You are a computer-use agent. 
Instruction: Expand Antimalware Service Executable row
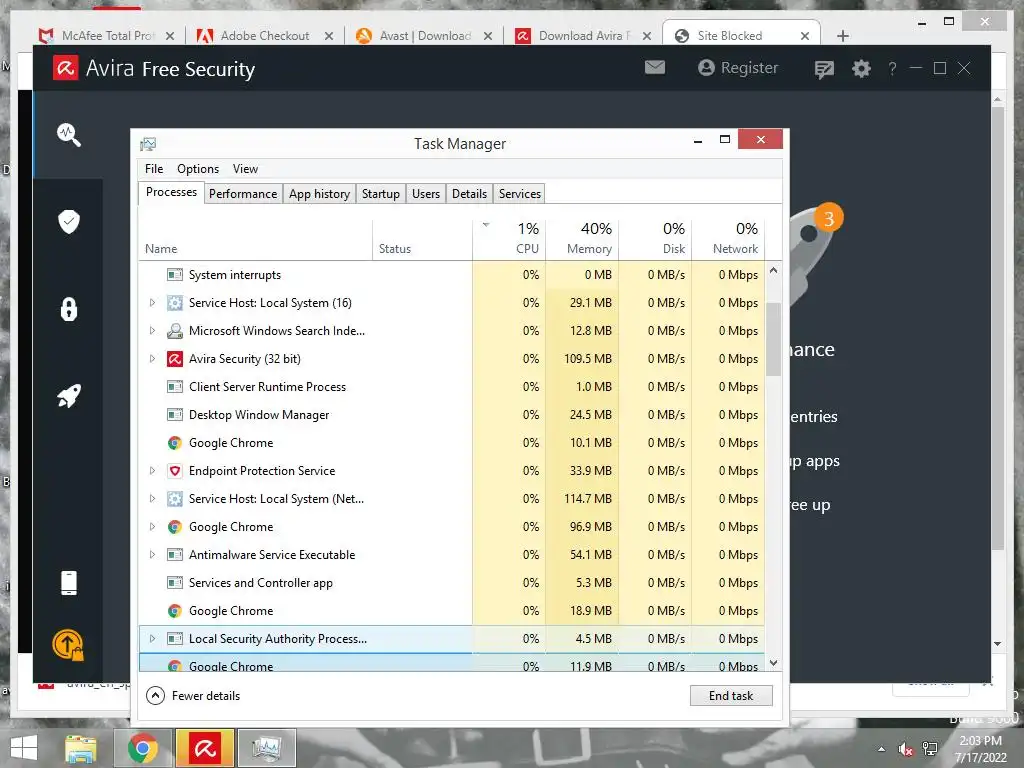[152, 555]
